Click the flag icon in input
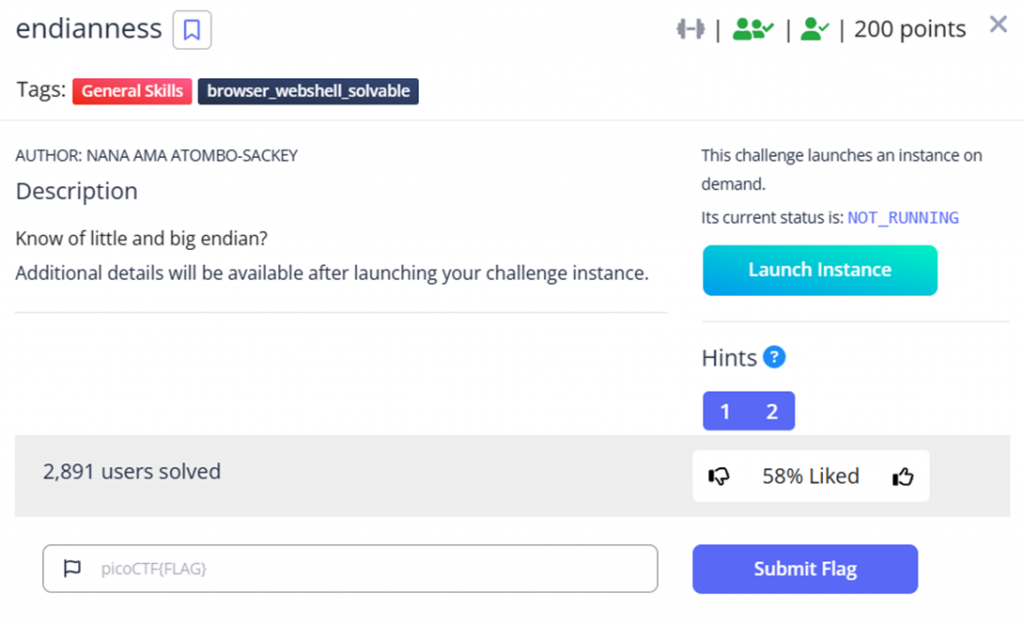The image size is (1024, 625). click(x=72, y=569)
